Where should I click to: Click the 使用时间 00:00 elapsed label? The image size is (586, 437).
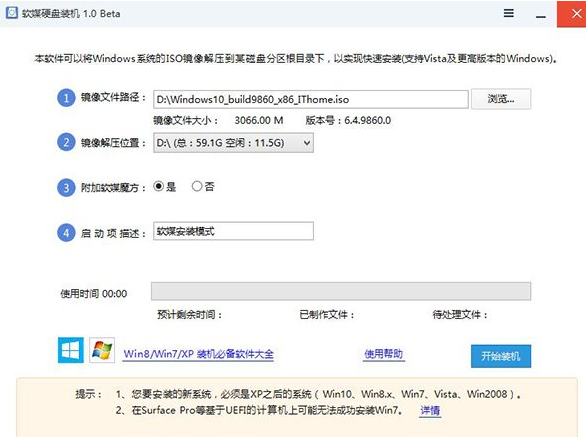click(94, 294)
